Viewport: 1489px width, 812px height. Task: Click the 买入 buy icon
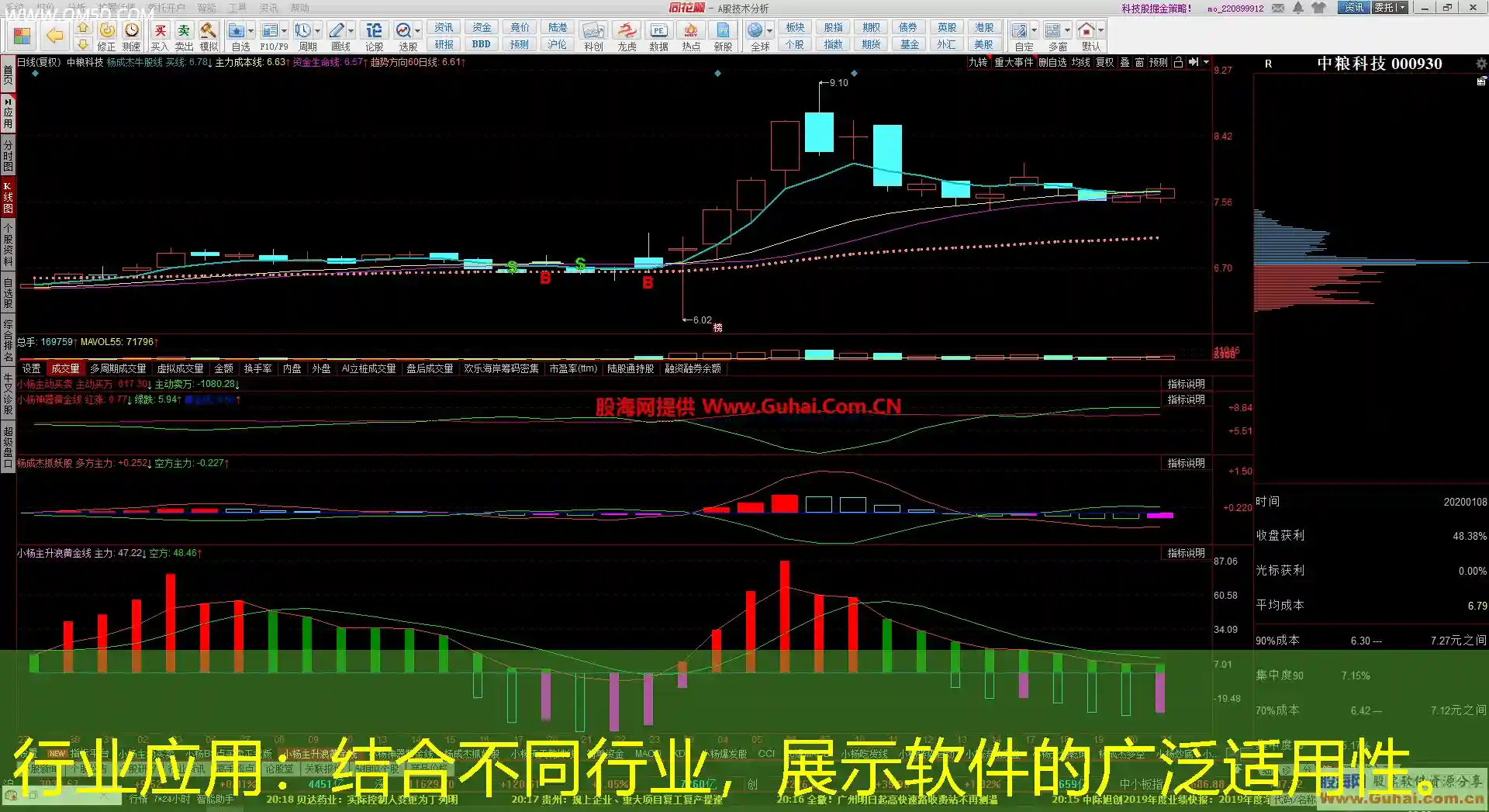point(160,30)
